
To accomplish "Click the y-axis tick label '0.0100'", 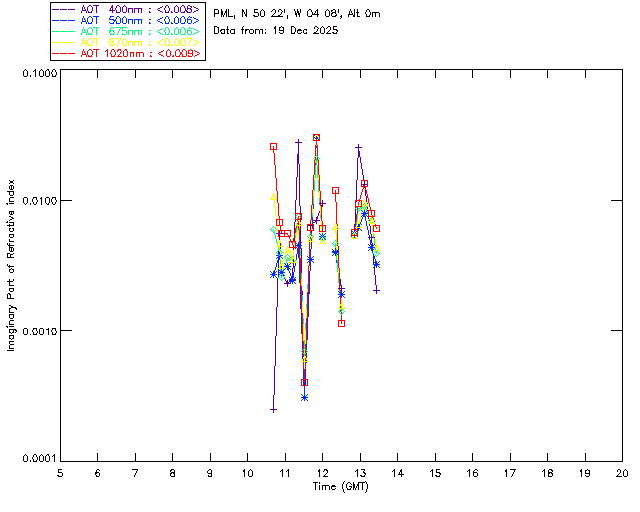I will click(39, 201).
